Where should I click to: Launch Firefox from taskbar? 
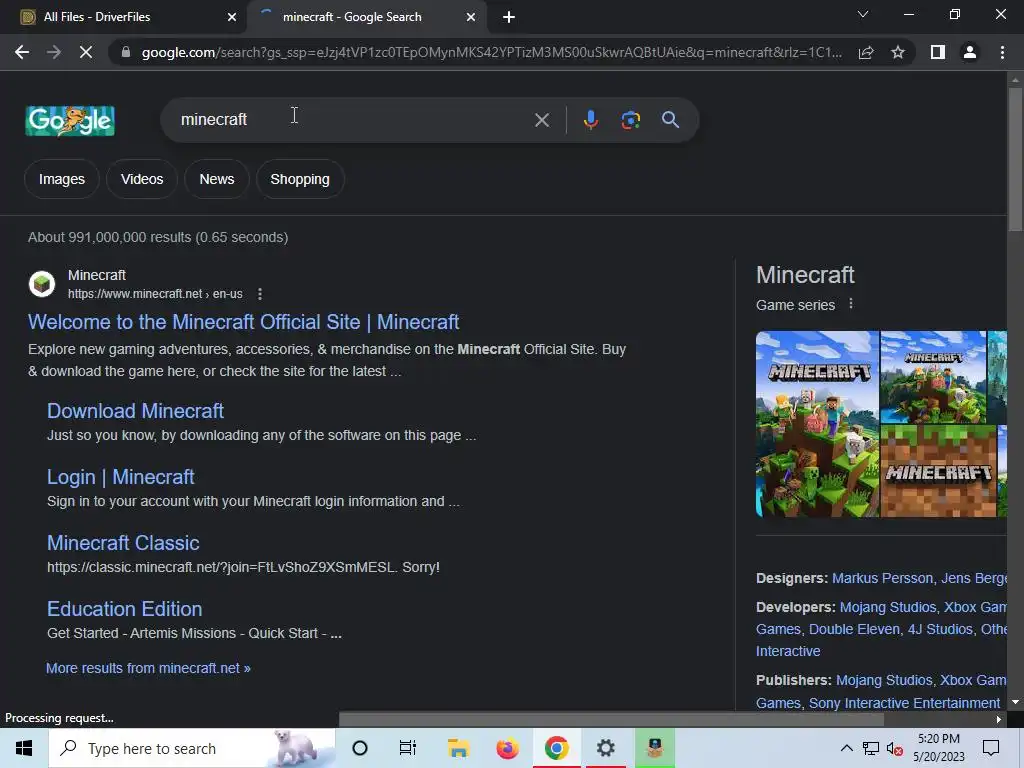pos(507,748)
